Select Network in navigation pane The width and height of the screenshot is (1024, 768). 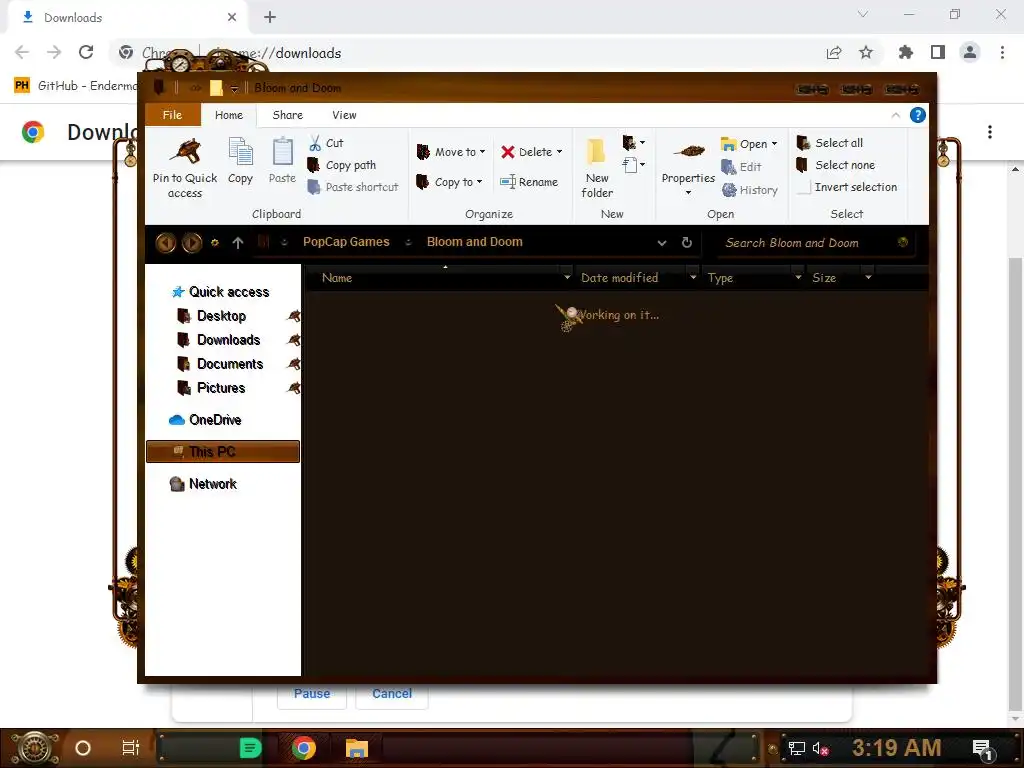point(203,484)
